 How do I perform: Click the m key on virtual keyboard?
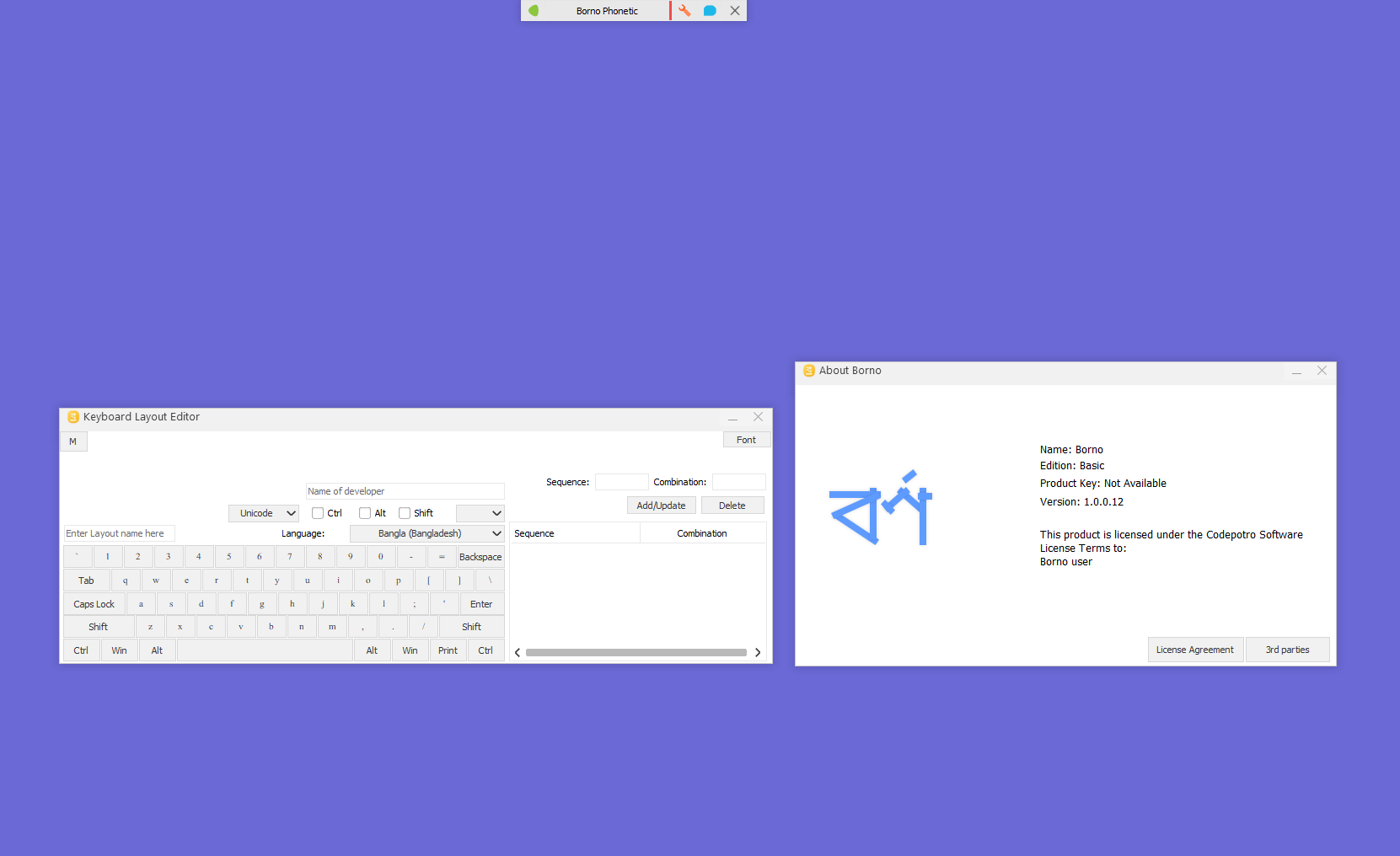332,627
